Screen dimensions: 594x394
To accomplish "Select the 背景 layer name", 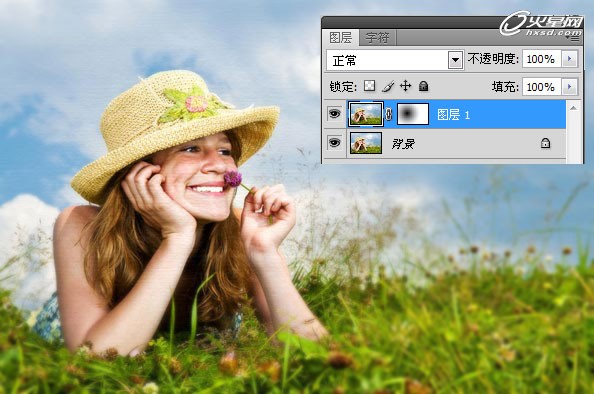I will click(403, 144).
